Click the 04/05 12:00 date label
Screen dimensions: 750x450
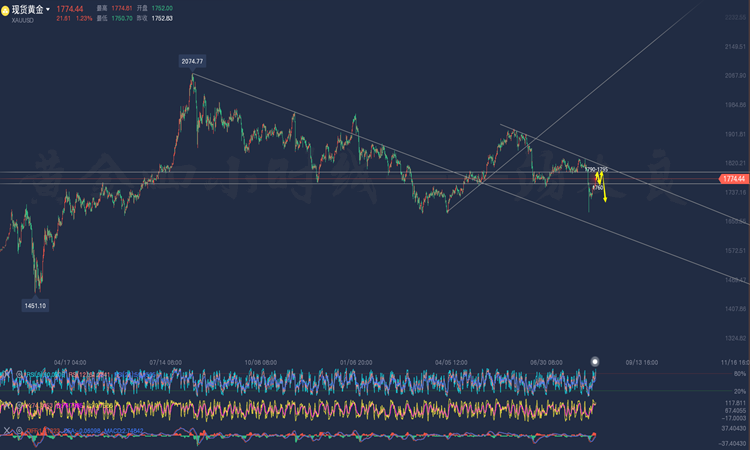[451, 362]
